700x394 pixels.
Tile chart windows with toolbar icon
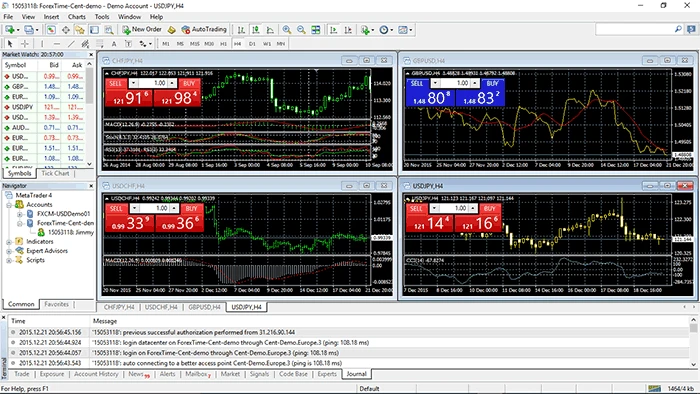tap(316, 29)
